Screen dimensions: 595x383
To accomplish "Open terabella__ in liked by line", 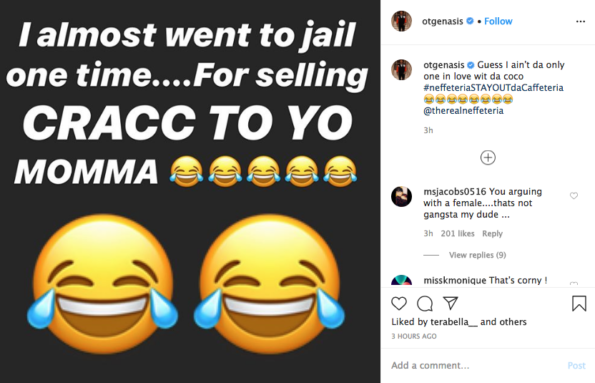I will 454,322.
